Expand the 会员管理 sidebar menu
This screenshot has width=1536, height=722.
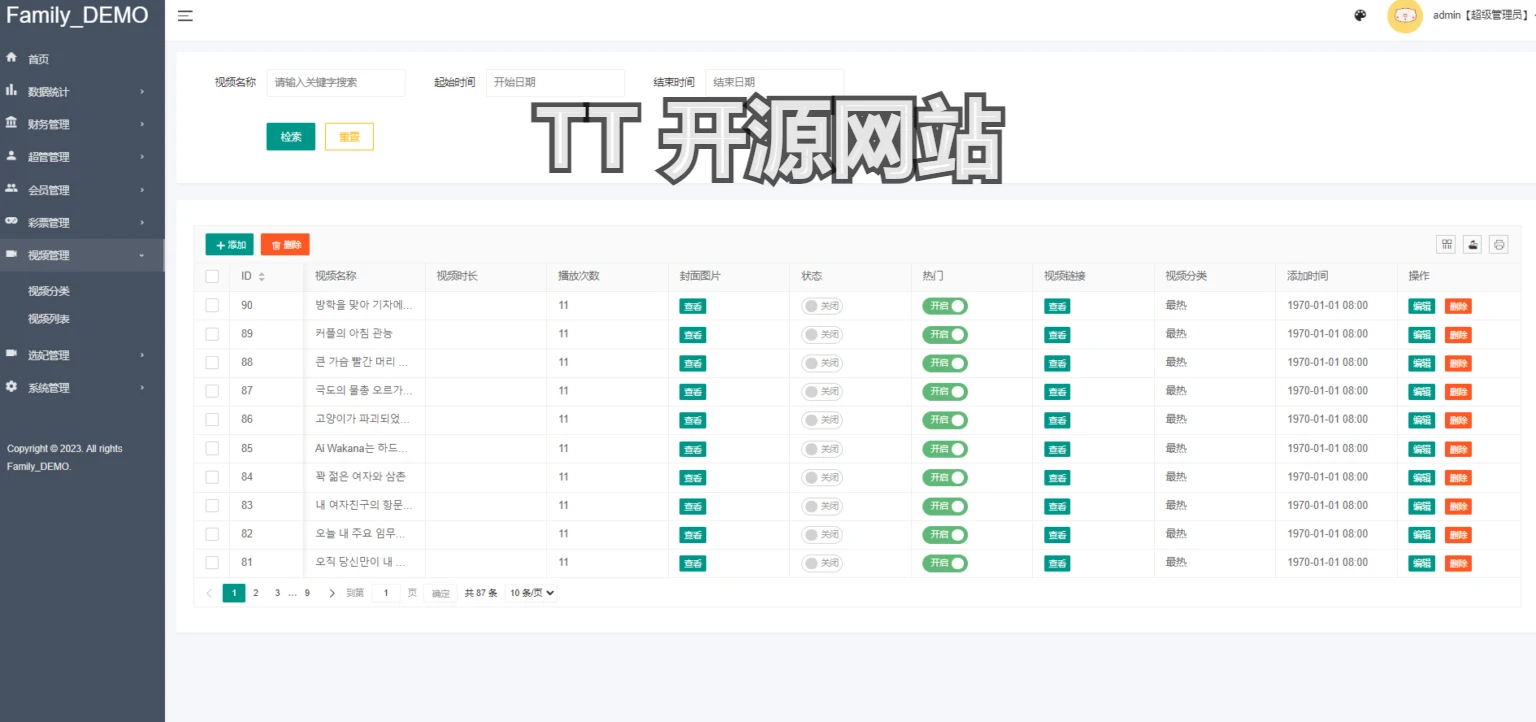tap(82, 190)
